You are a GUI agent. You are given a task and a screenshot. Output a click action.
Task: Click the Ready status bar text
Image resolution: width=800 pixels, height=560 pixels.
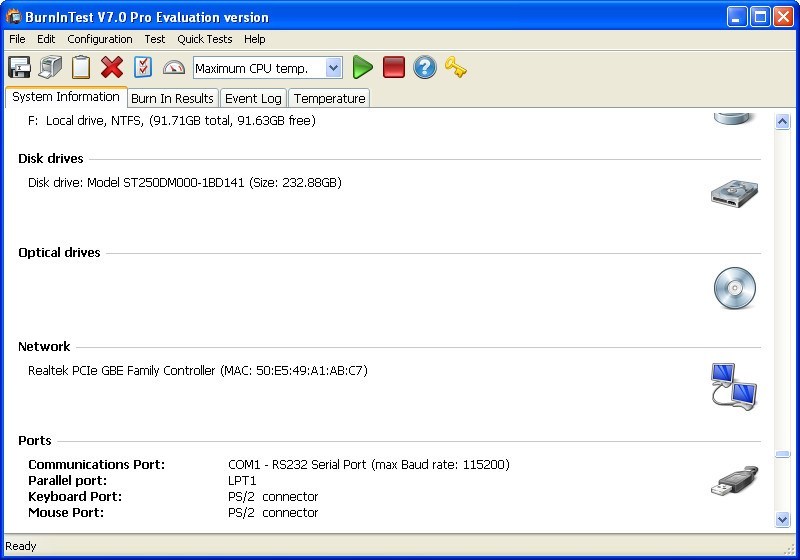(x=21, y=546)
